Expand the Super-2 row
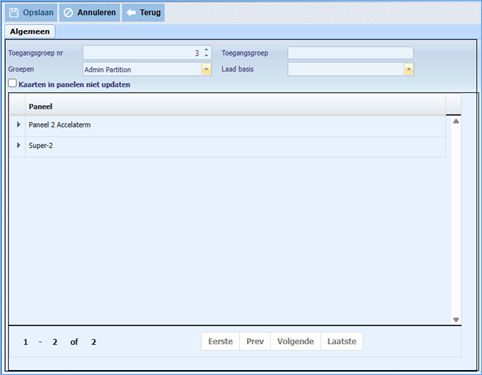482x375 pixels. pyautogui.click(x=19, y=145)
